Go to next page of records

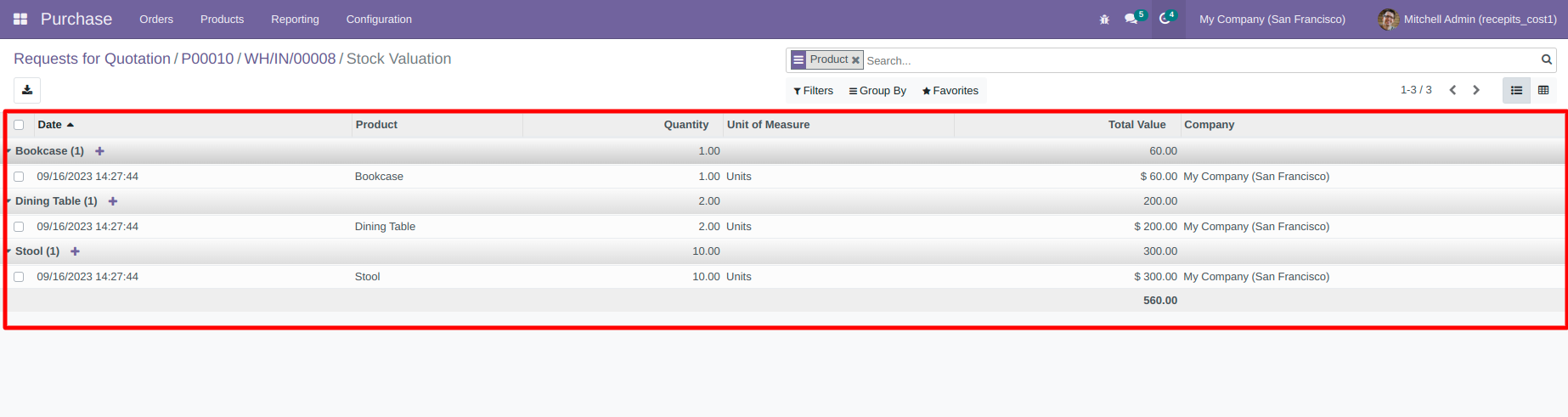pyautogui.click(x=1476, y=90)
